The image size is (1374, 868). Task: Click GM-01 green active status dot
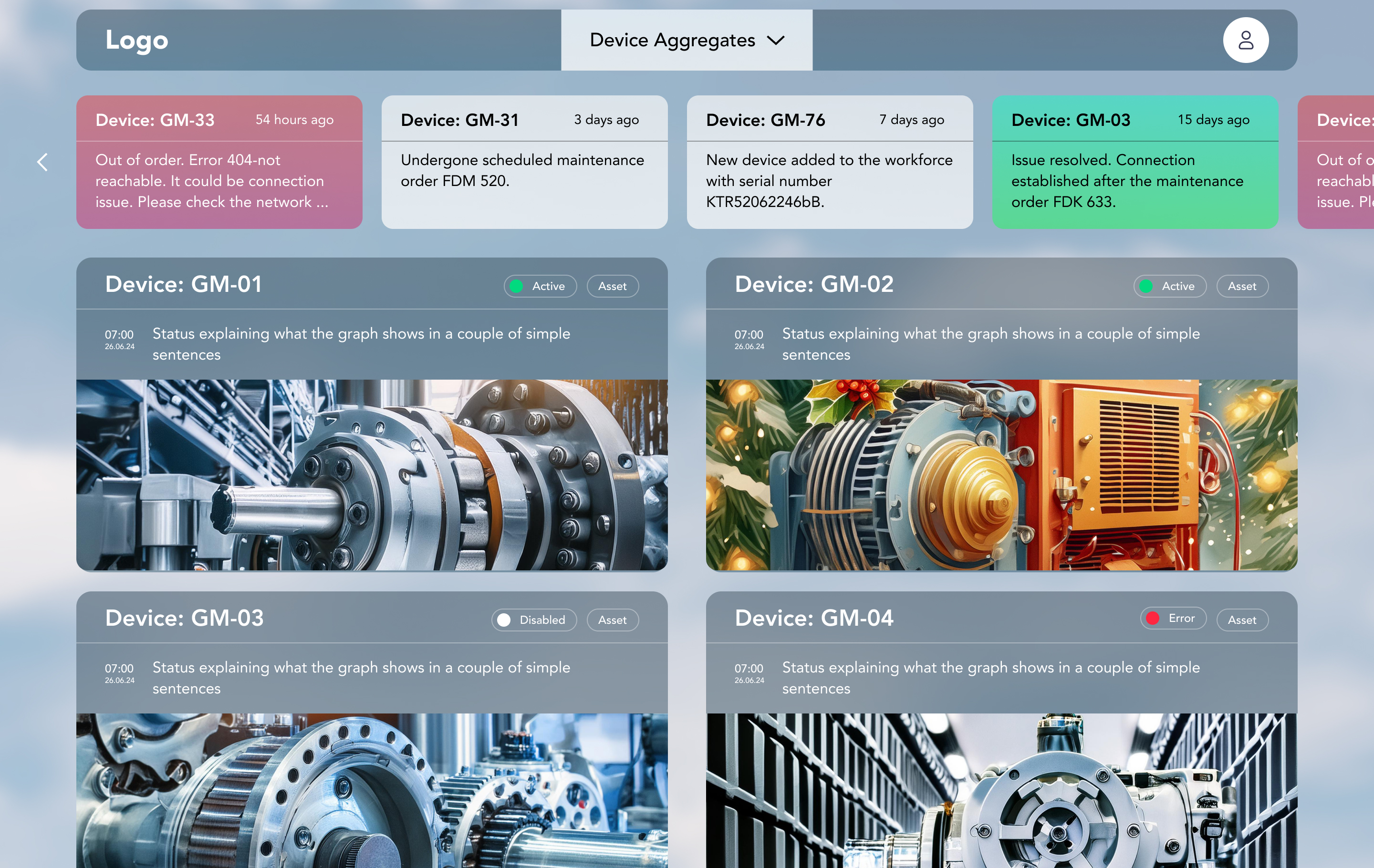point(516,286)
